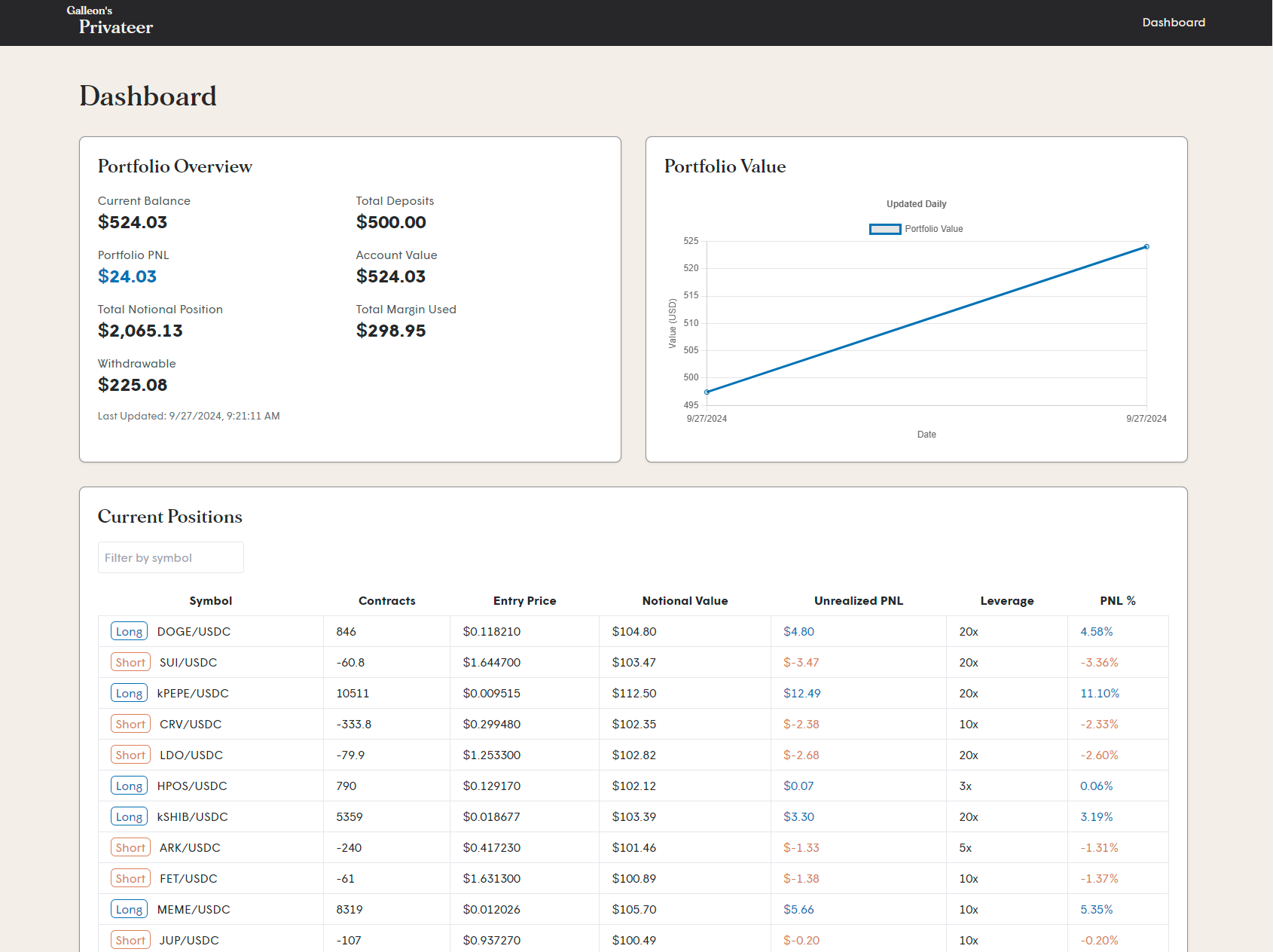Sort positions by the Symbol column
This screenshot has height=952, width=1273.
(210, 600)
